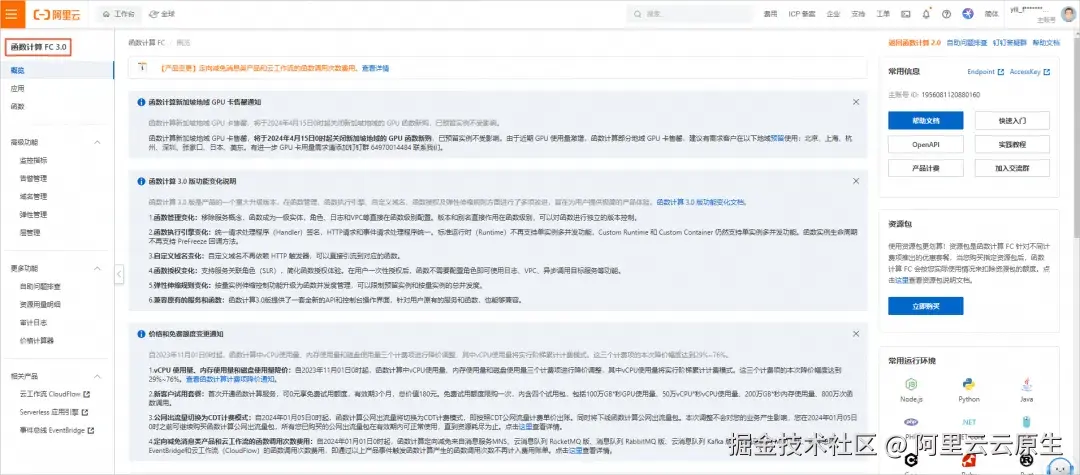Collapse the 相关产品 section

pyautogui.click(x=97, y=377)
